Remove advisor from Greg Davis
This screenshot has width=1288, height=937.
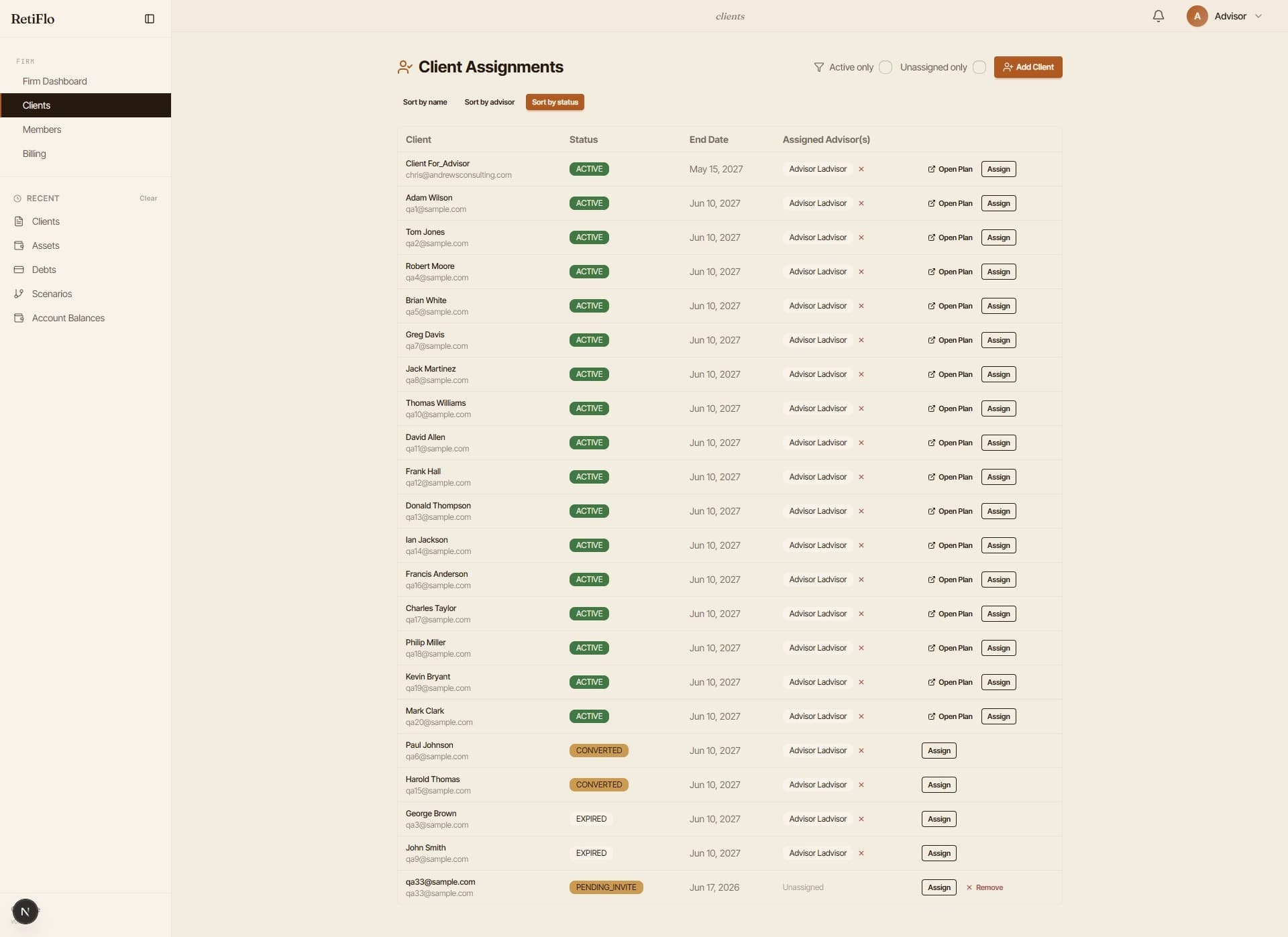[861, 340]
